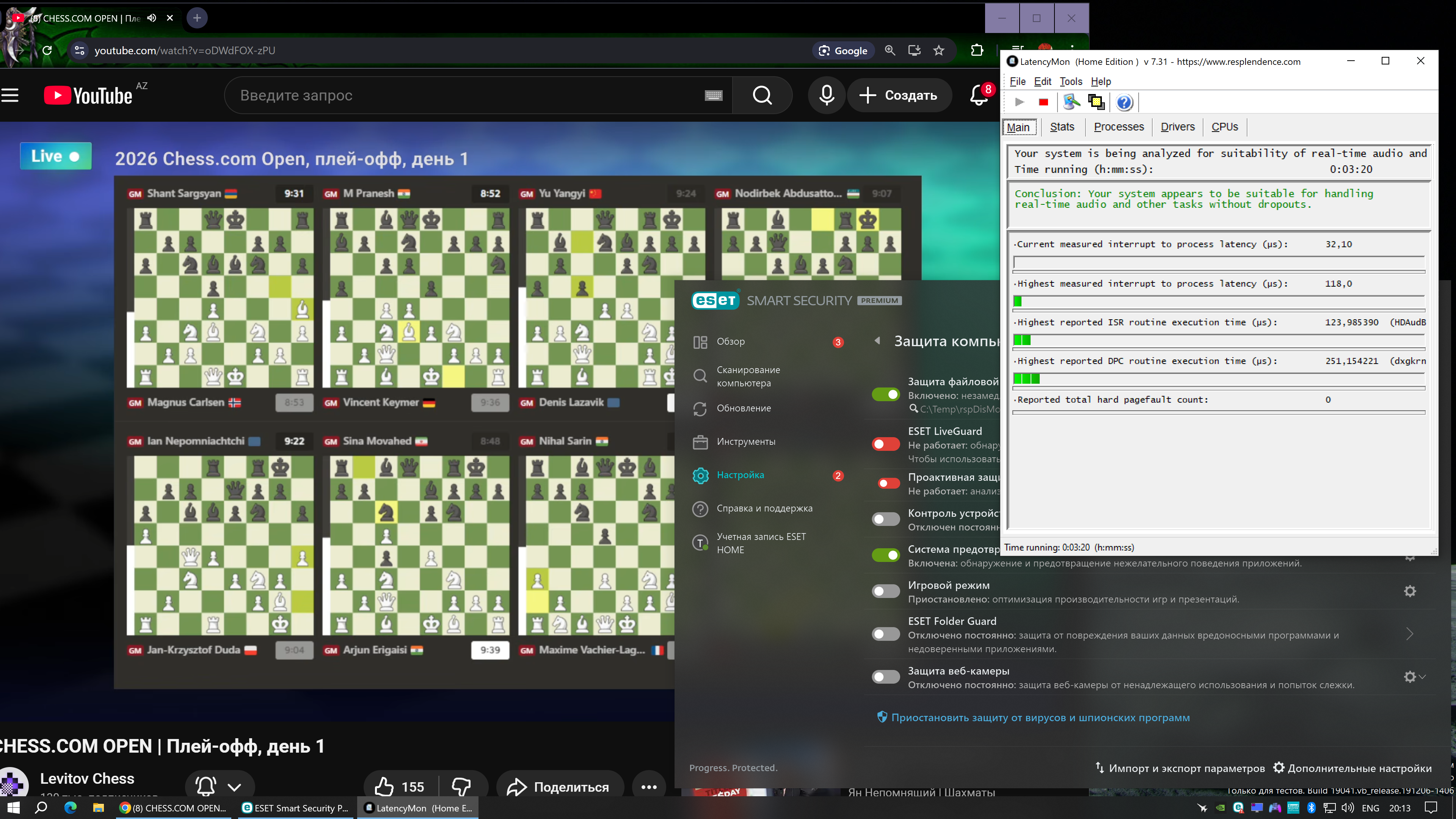Open the three-dot more actions button under the video

tap(649, 787)
